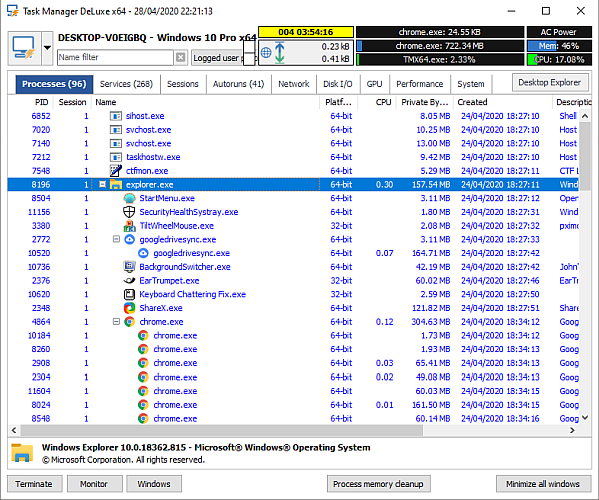
Task: Click the Mem: 46% usage bar
Action: click(x=559, y=46)
